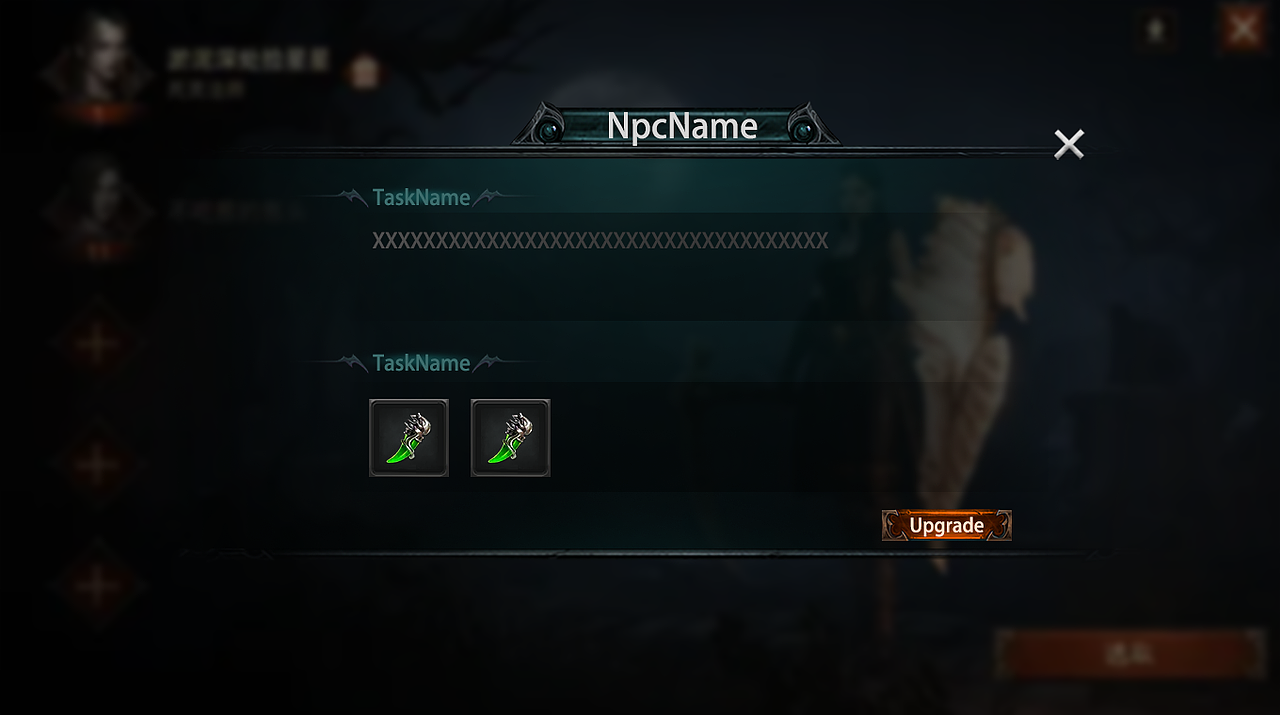Click the blurred orange X in corner

tap(1243, 29)
